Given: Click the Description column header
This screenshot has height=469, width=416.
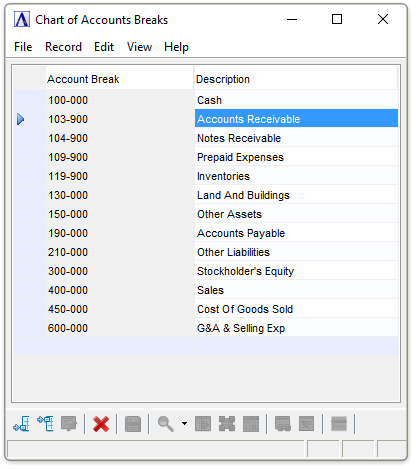Looking at the screenshot, I should pyautogui.click(x=296, y=79).
